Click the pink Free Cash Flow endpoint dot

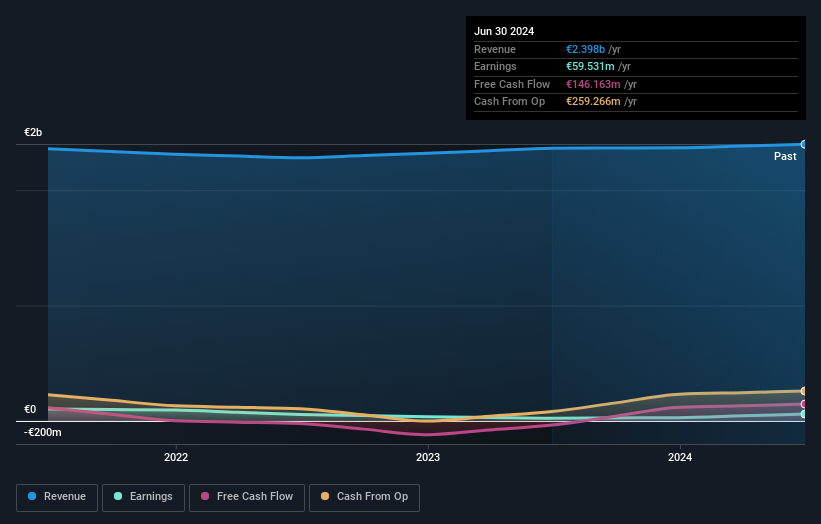pyautogui.click(x=803, y=404)
